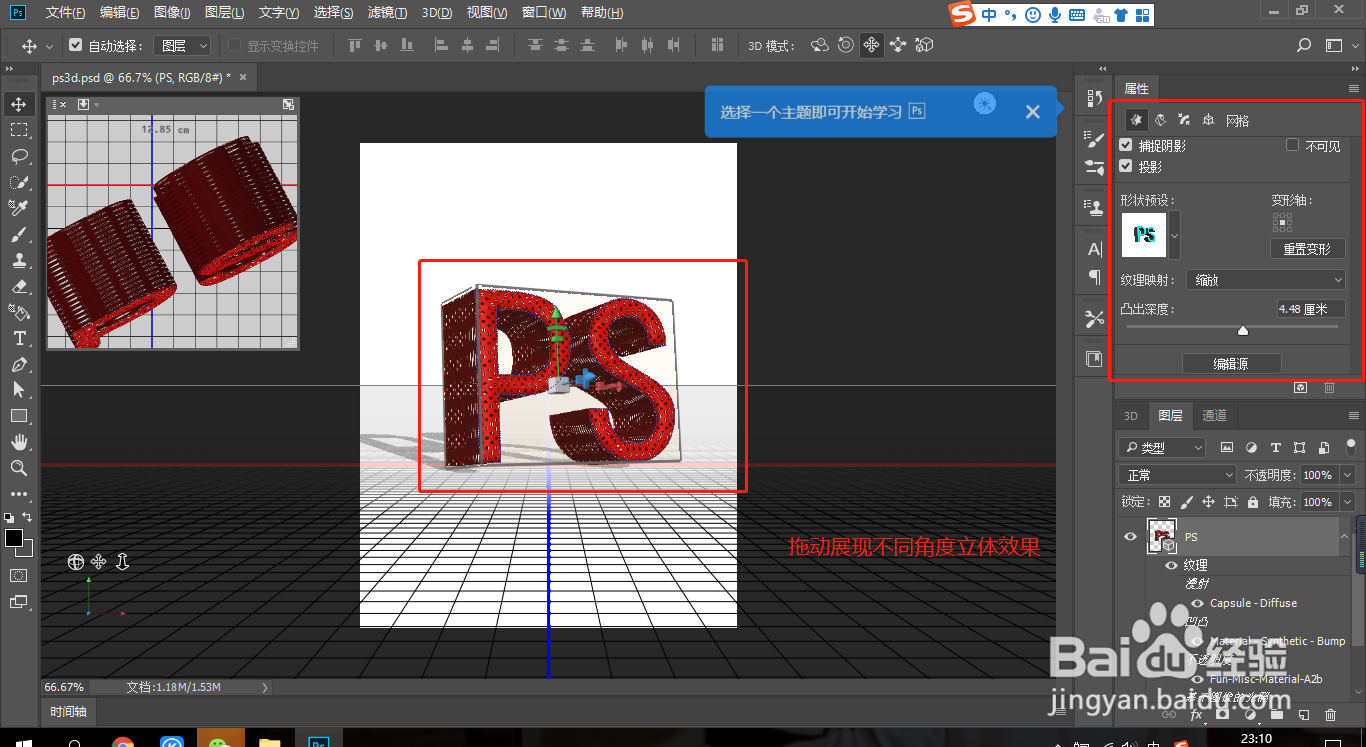Image resolution: width=1366 pixels, height=747 pixels.
Task: Select the Zoom tool
Action: 19,468
